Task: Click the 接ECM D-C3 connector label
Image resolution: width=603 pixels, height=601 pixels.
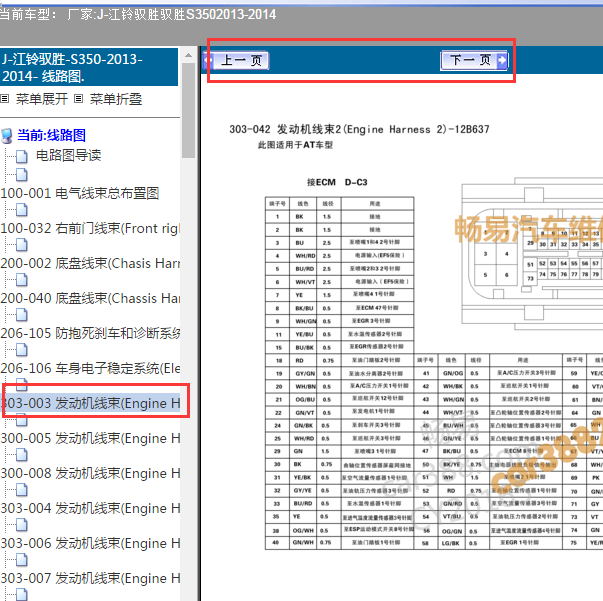Action: click(x=337, y=182)
